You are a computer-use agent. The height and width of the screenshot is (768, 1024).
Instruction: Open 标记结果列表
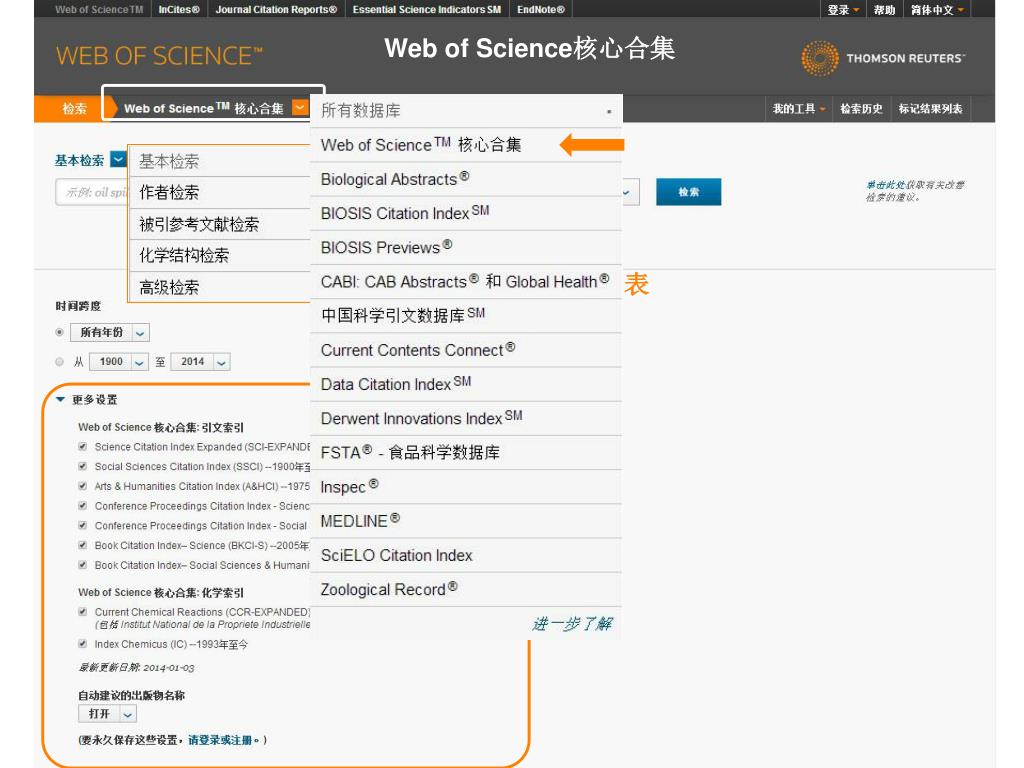click(930, 109)
